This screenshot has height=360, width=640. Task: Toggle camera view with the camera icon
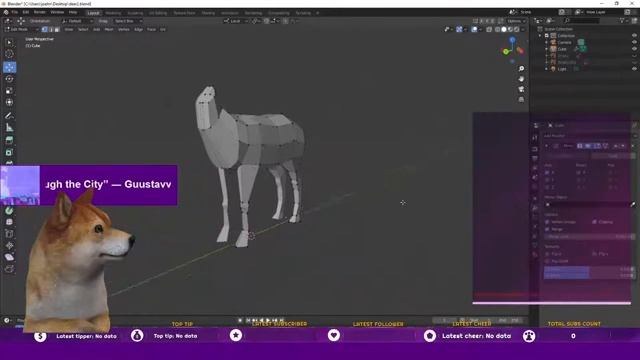coord(521,89)
